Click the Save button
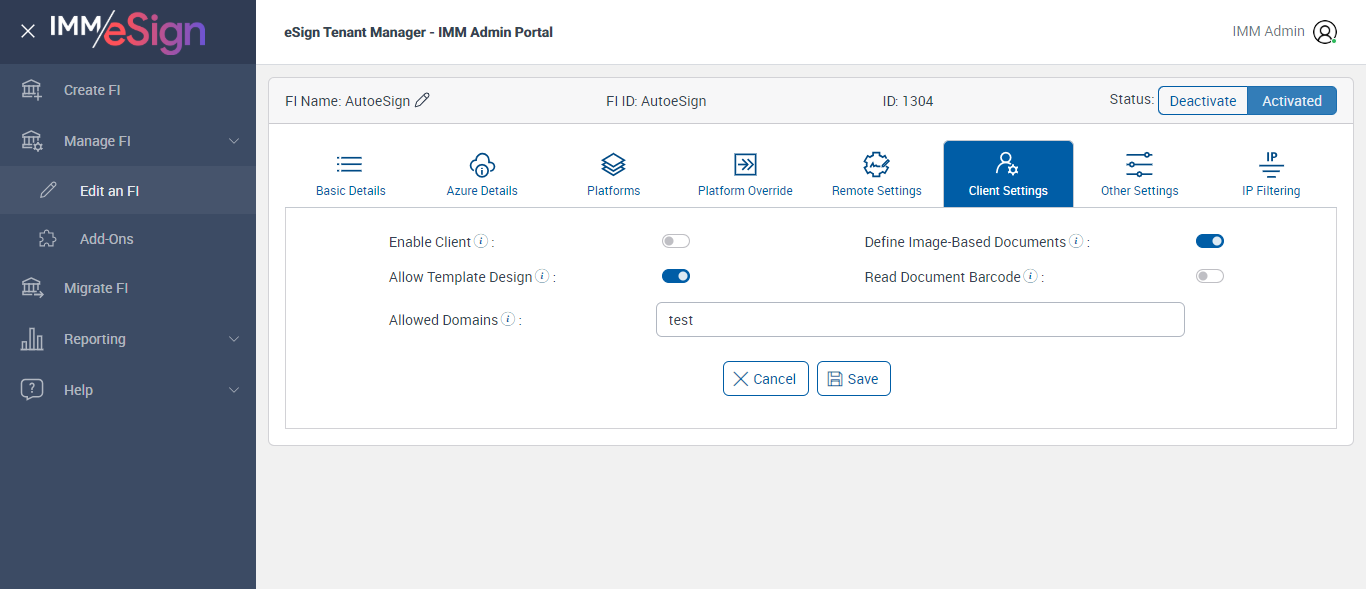The width and height of the screenshot is (1366, 589). tap(854, 379)
